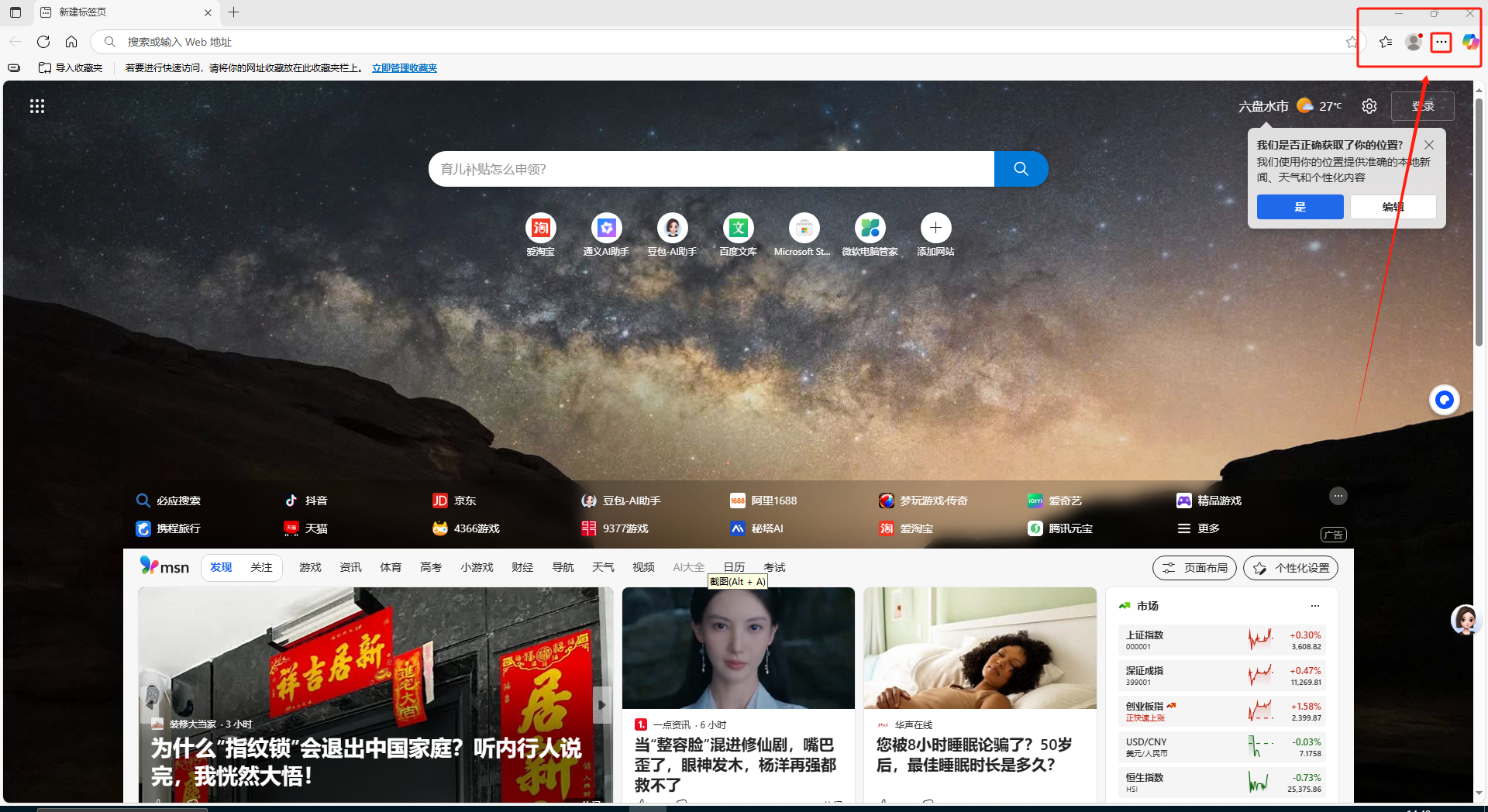Open Copilot from the browser toolbar

[1469, 42]
